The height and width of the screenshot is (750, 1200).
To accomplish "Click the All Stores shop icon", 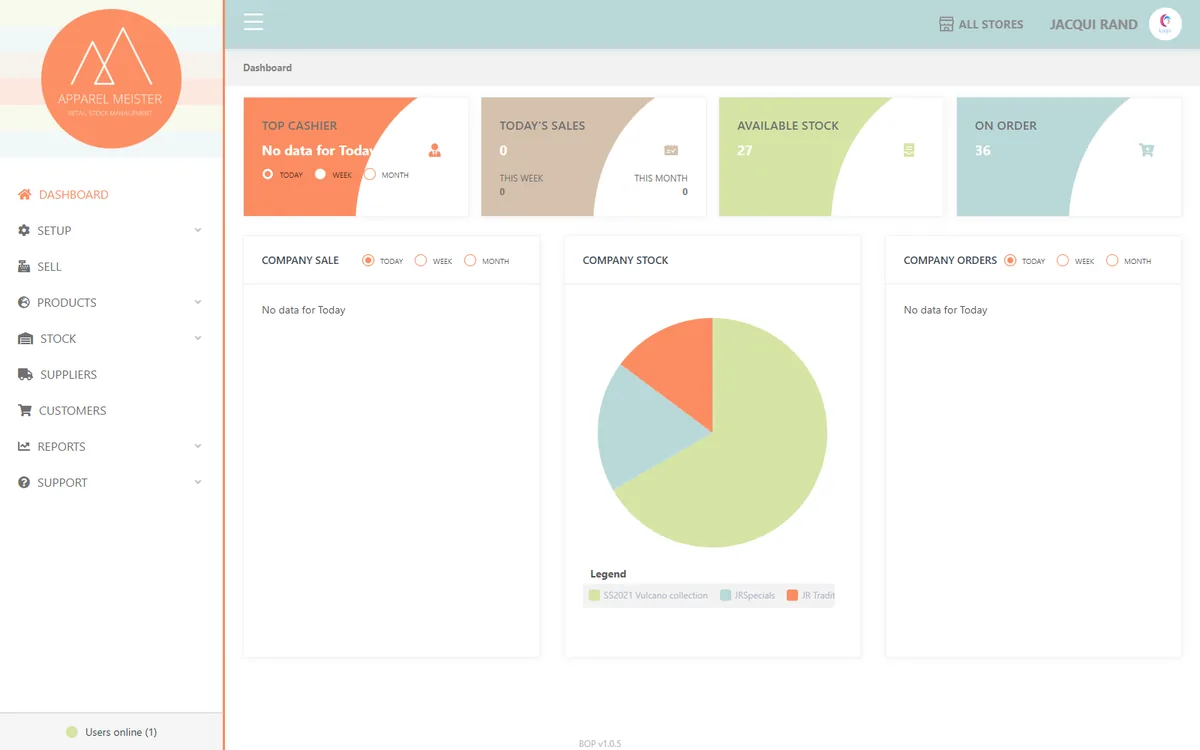I will coord(946,24).
